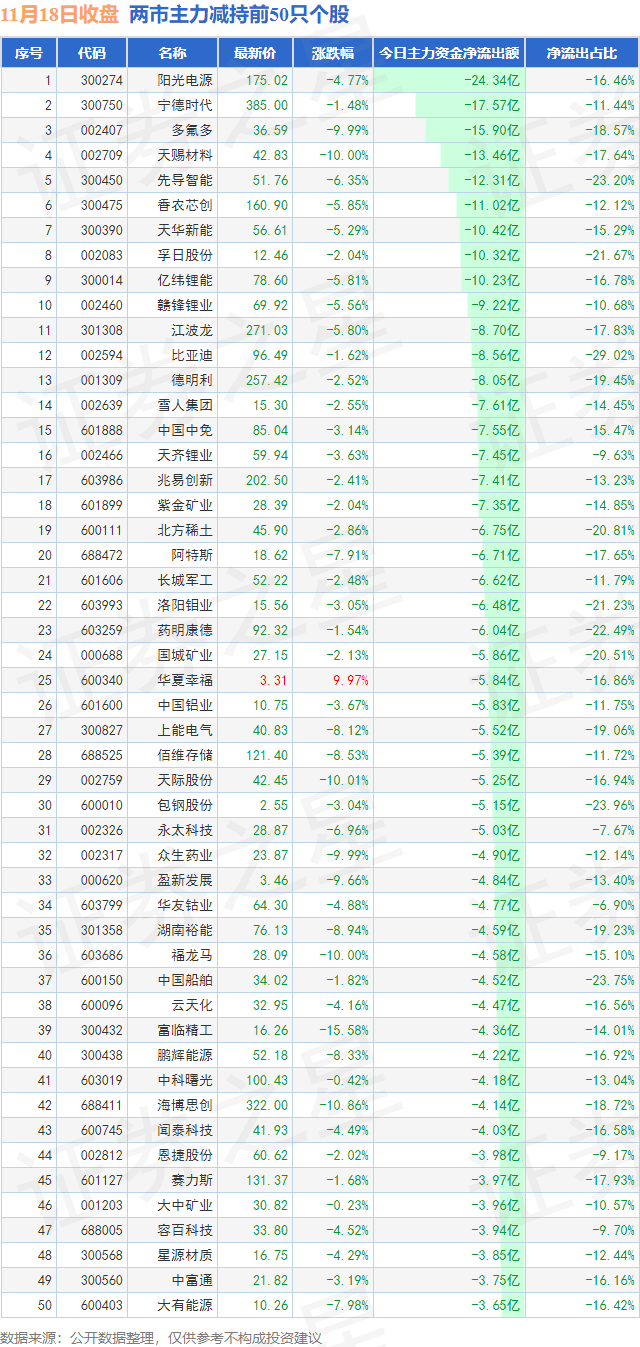Click stock name 福龙马

point(192,955)
